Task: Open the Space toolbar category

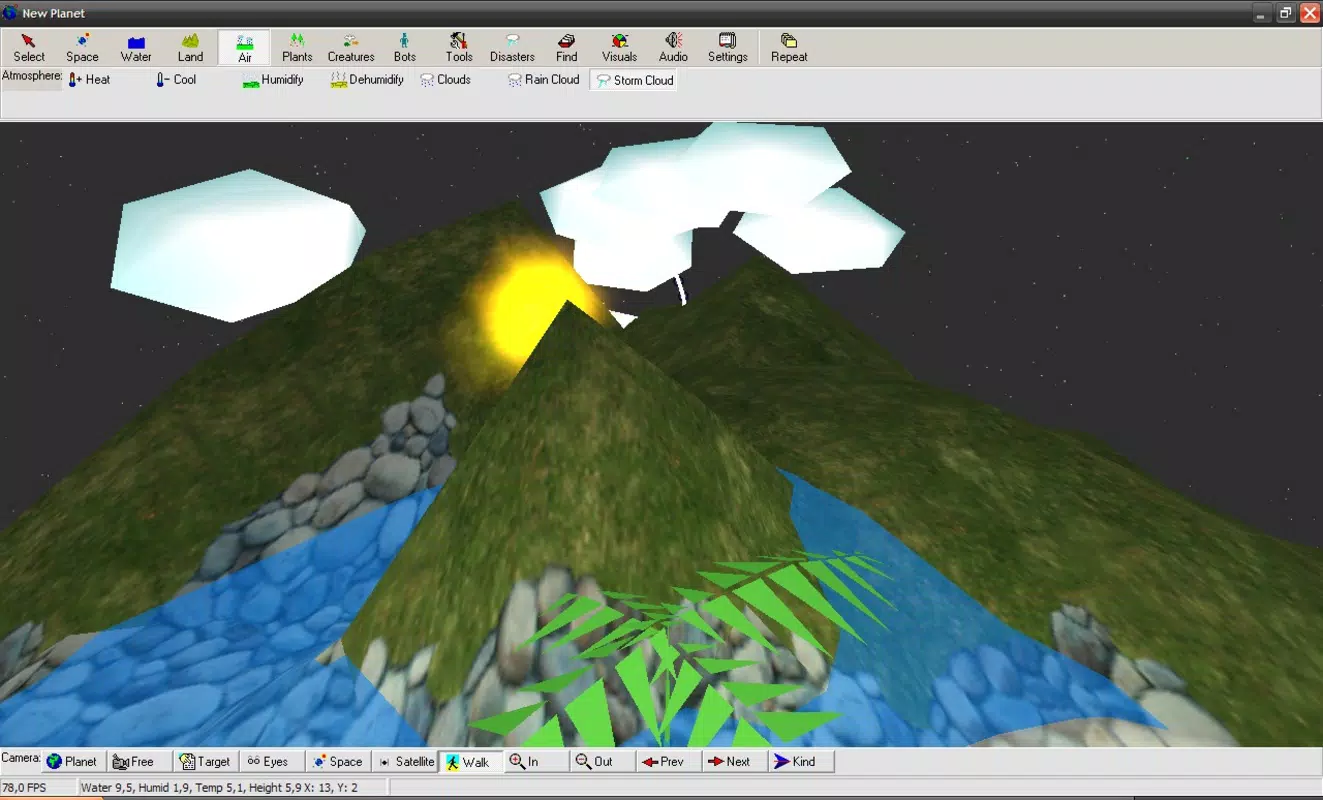Action: 82,48
